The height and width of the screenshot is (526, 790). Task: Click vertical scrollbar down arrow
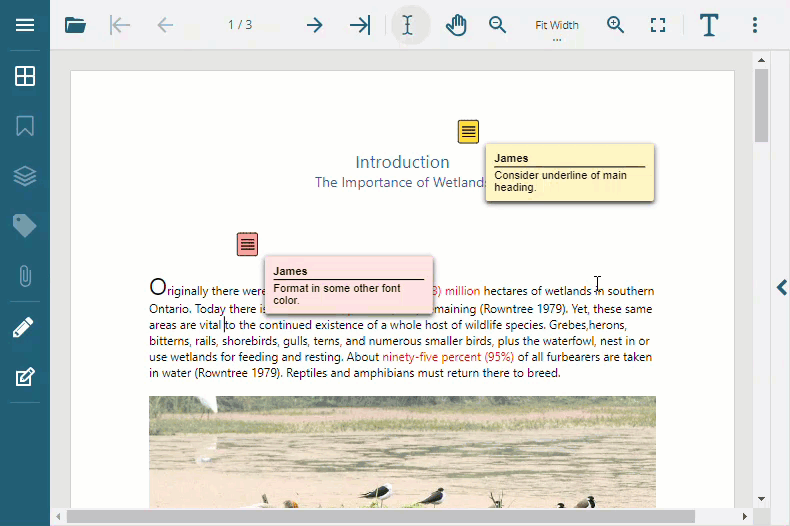(761, 499)
